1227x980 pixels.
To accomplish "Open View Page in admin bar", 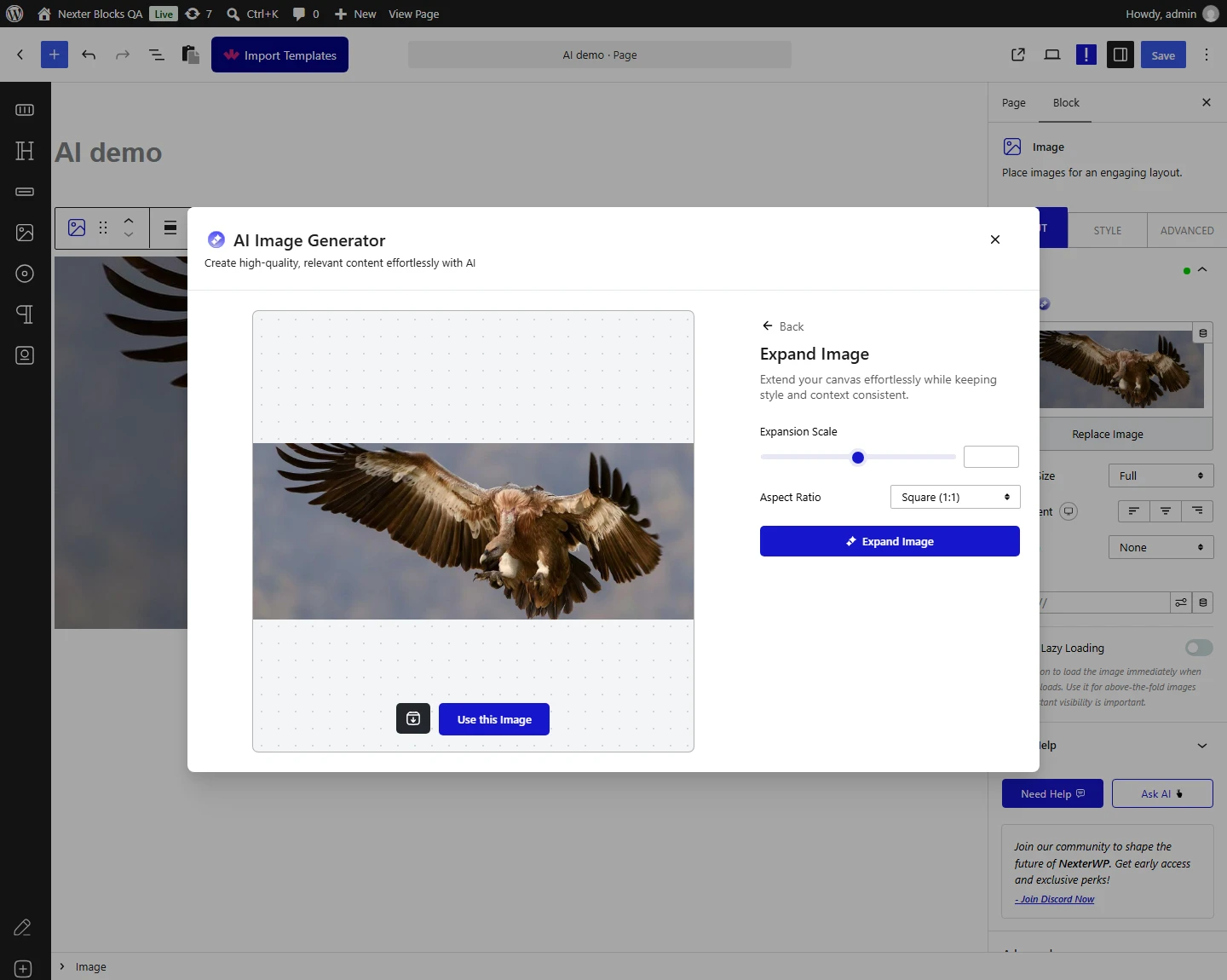I will tap(414, 14).
